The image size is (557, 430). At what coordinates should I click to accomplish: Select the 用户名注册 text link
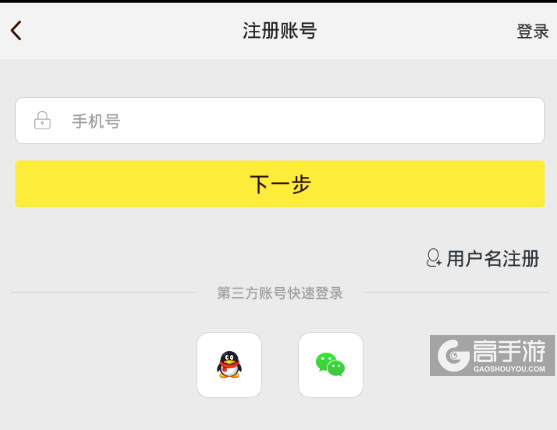[x=493, y=258]
